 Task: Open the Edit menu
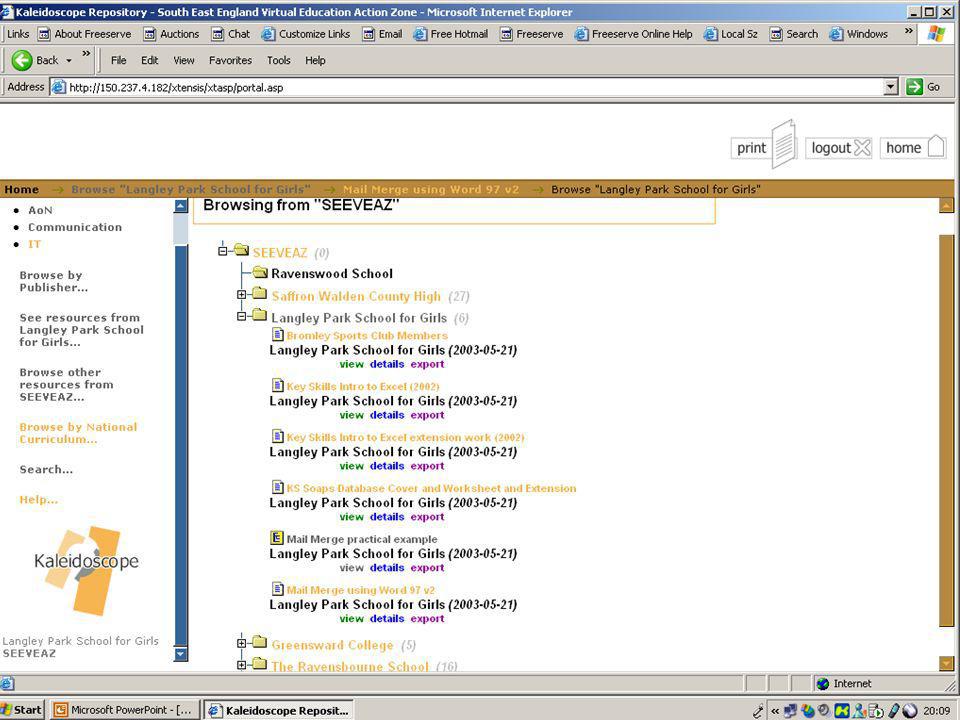click(x=149, y=60)
